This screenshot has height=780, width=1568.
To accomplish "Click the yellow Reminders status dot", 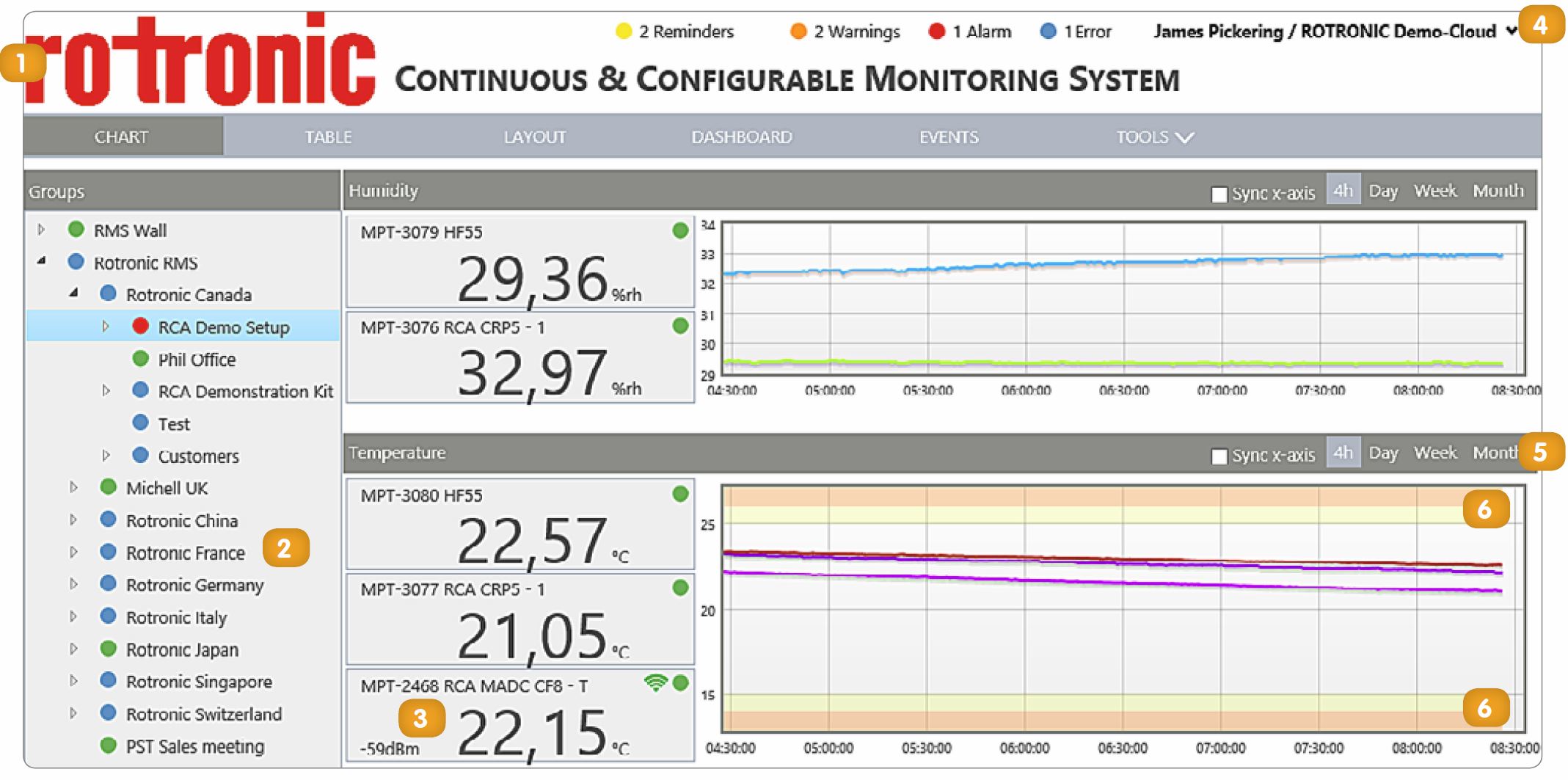I will [624, 32].
